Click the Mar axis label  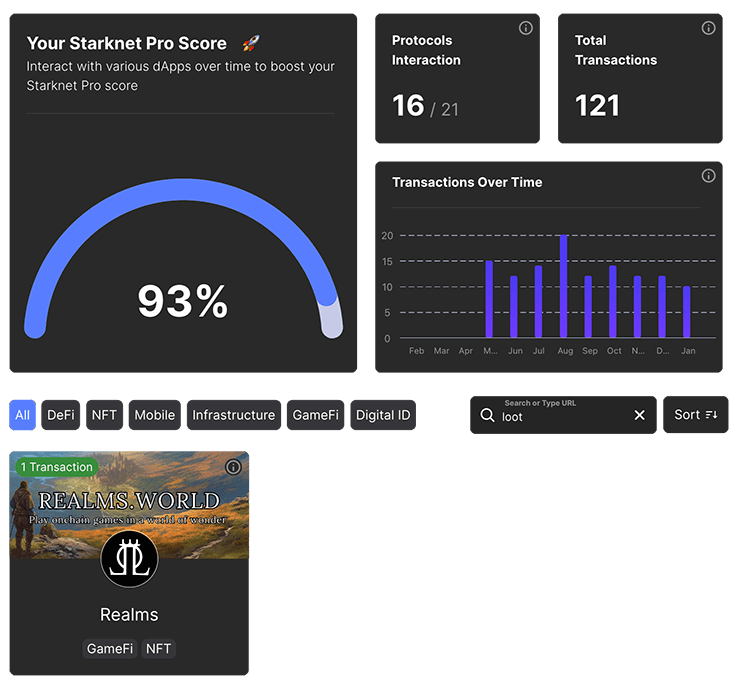441,351
